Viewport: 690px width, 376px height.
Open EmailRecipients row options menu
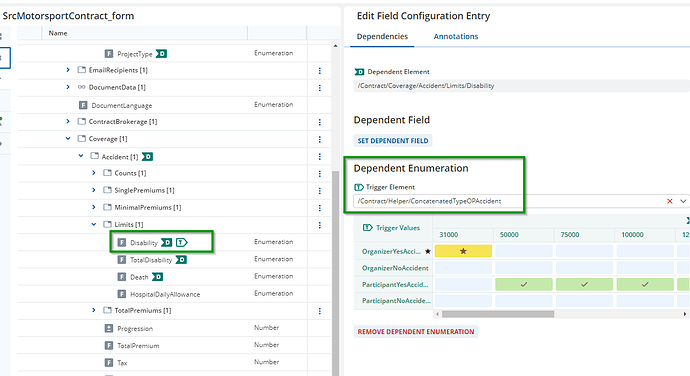point(319,70)
